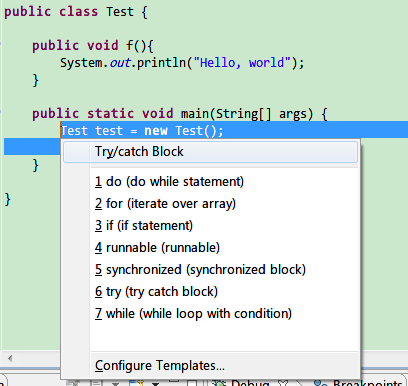The width and height of the screenshot is (408, 386).
Task: Switch to the Debug view tab
Action: pos(250,383)
